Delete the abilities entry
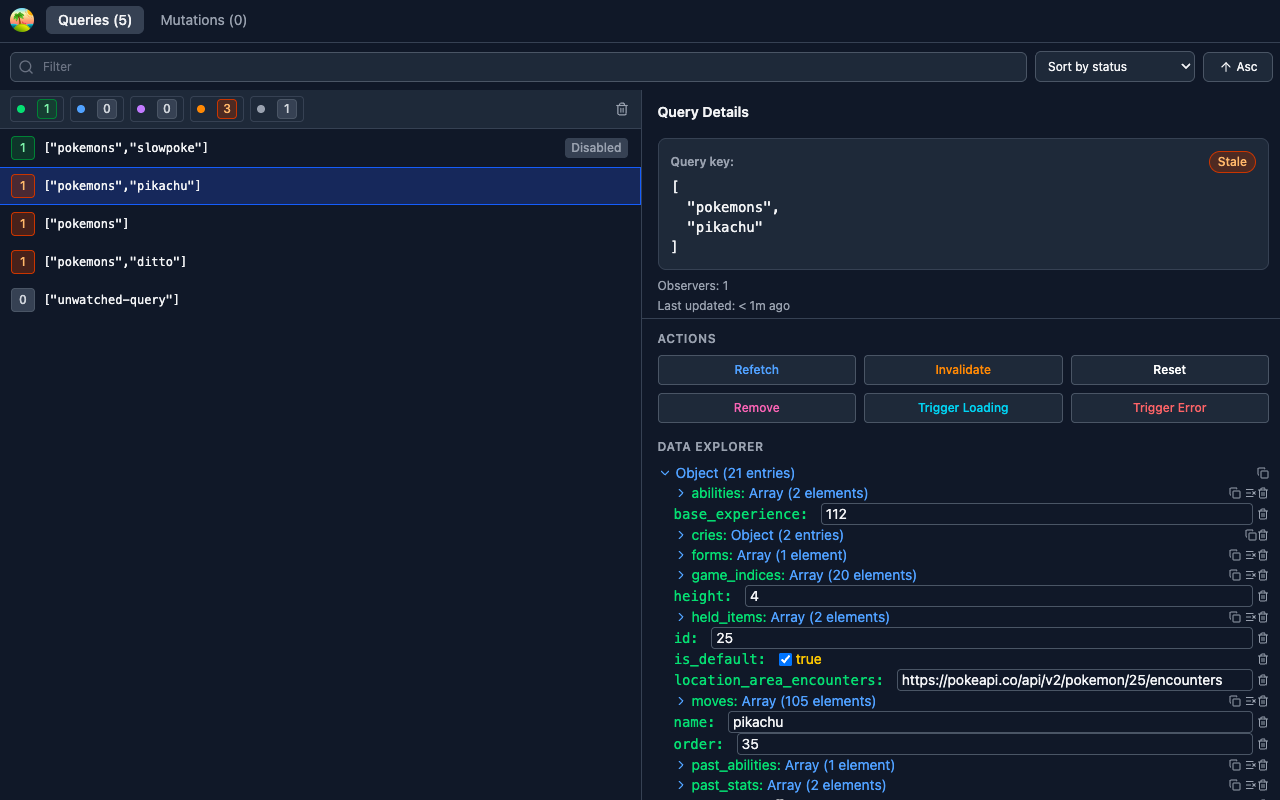1280x800 pixels. click(x=1263, y=493)
